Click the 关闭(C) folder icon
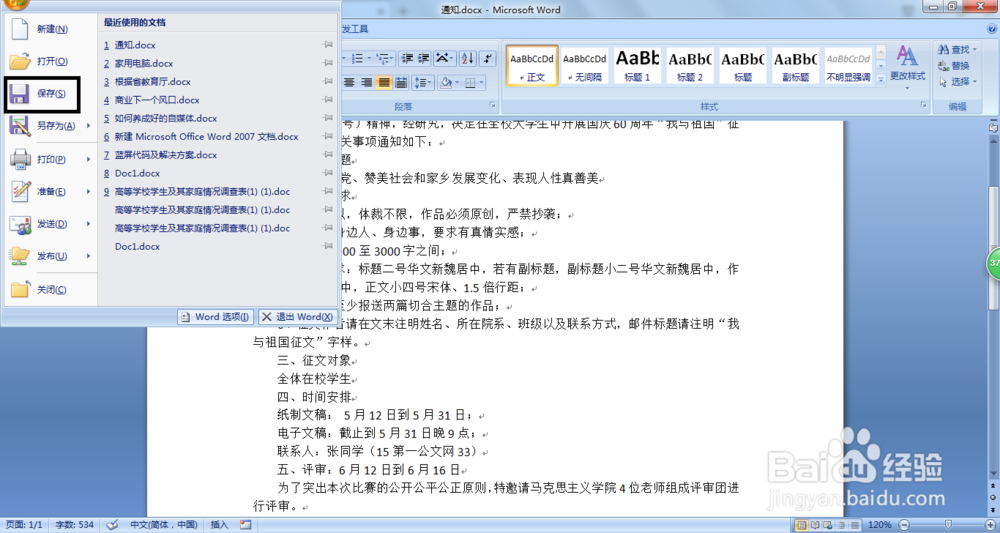The image size is (1000, 533). tap(20, 289)
